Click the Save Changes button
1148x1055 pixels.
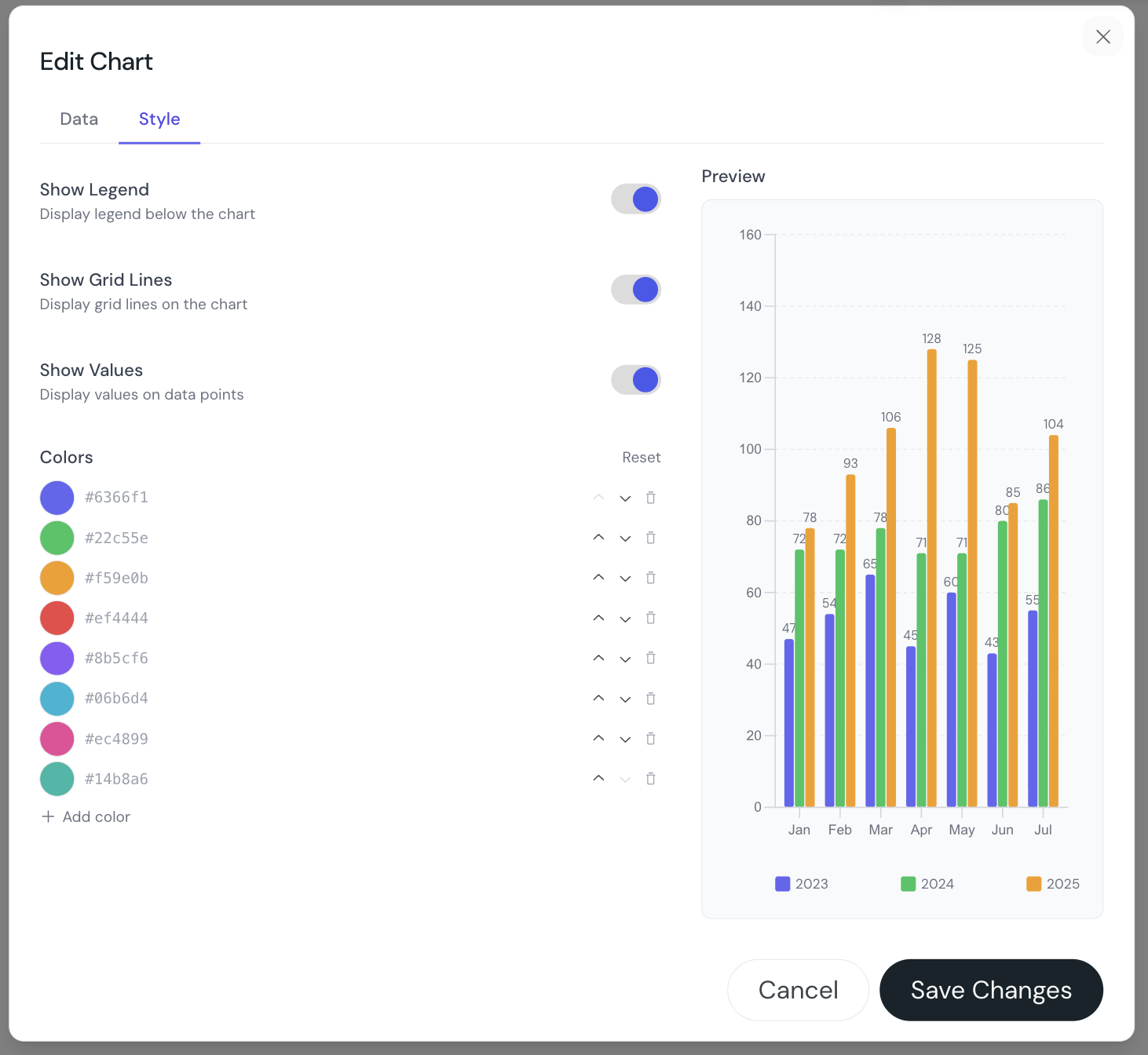pyautogui.click(x=991, y=990)
